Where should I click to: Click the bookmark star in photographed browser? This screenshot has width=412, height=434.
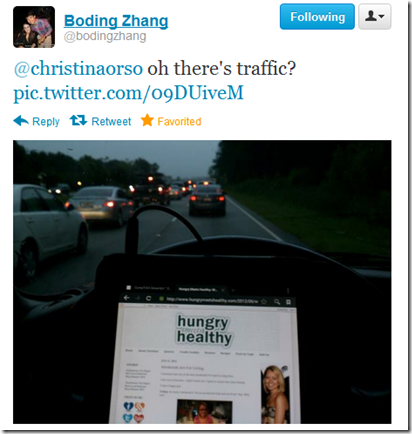pyautogui.click(x=264, y=302)
